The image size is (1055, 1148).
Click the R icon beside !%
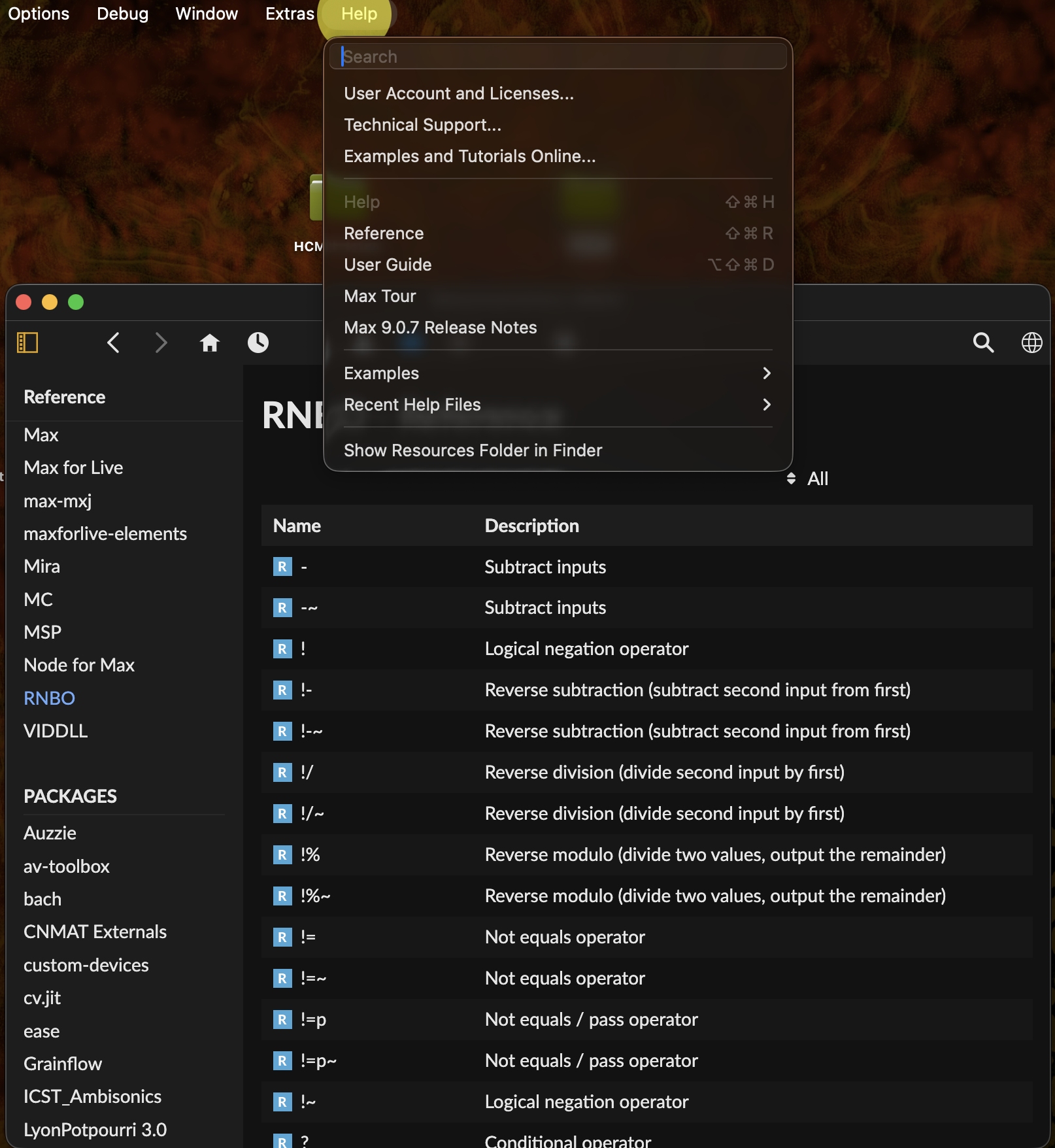pyautogui.click(x=282, y=855)
